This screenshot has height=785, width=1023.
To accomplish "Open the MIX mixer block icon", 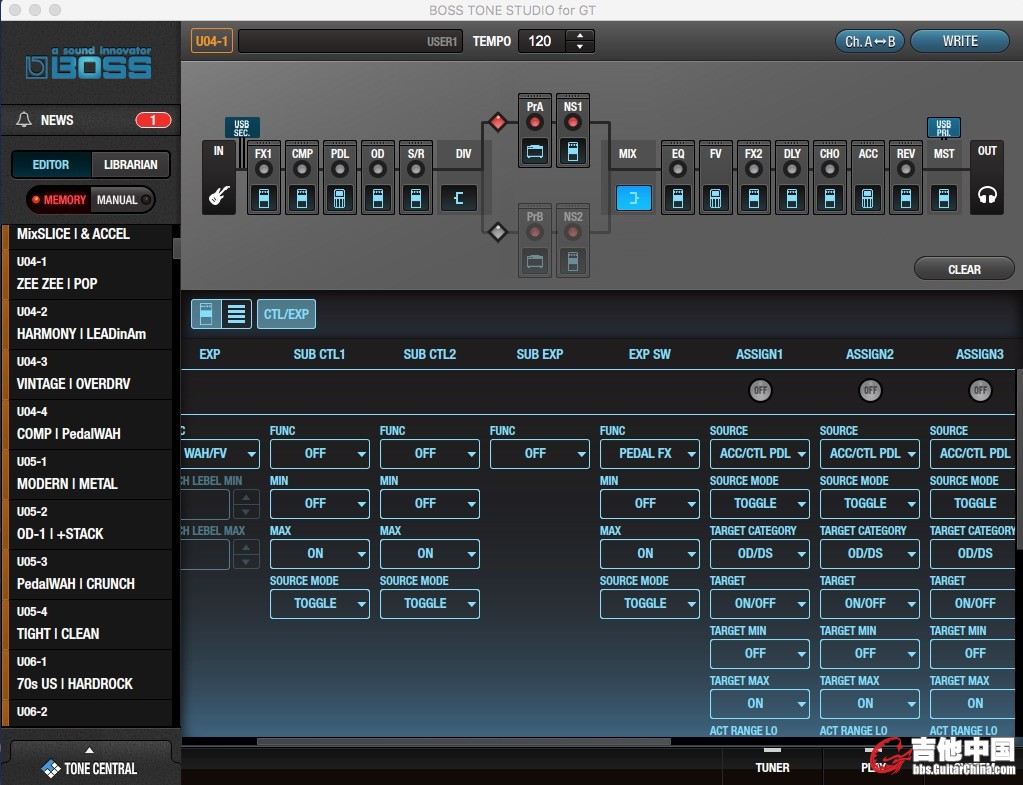I will 634,198.
